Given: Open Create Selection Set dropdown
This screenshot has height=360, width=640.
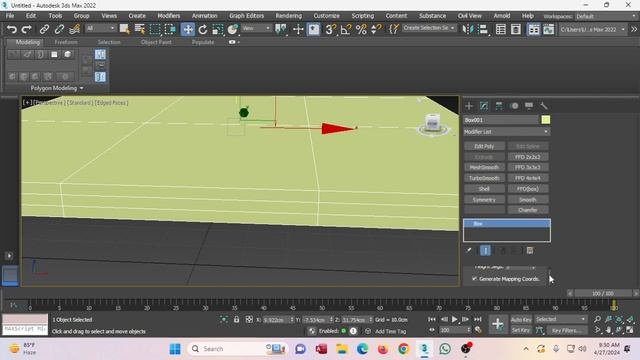Looking at the screenshot, I should [429, 28].
